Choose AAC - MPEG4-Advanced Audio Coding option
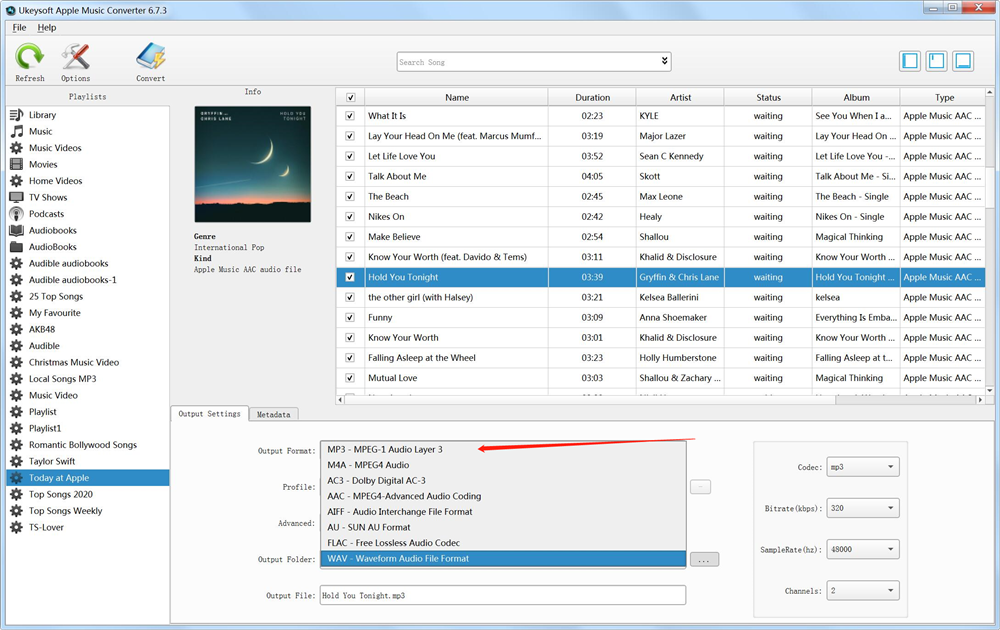Image resolution: width=1000 pixels, height=630 pixels. pos(503,496)
